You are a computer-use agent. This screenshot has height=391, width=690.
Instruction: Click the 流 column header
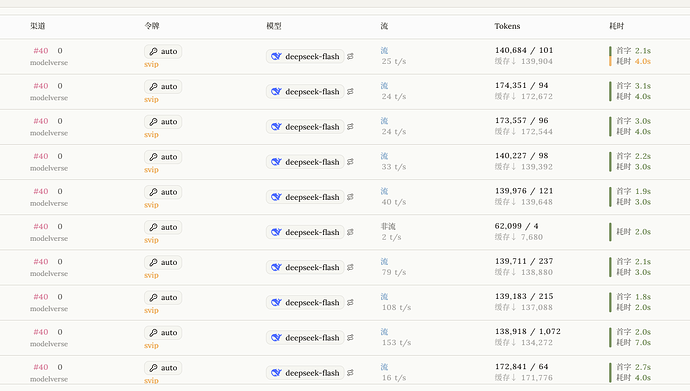384,26
